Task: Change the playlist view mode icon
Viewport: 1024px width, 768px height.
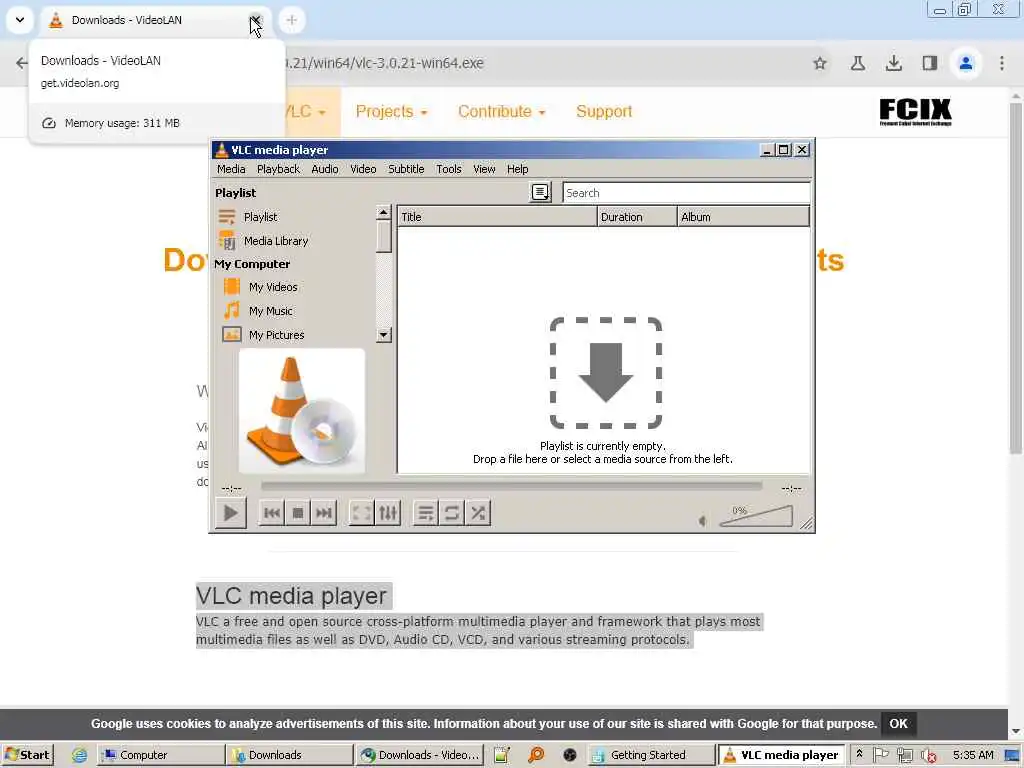Action: click(x=540, y=193)
